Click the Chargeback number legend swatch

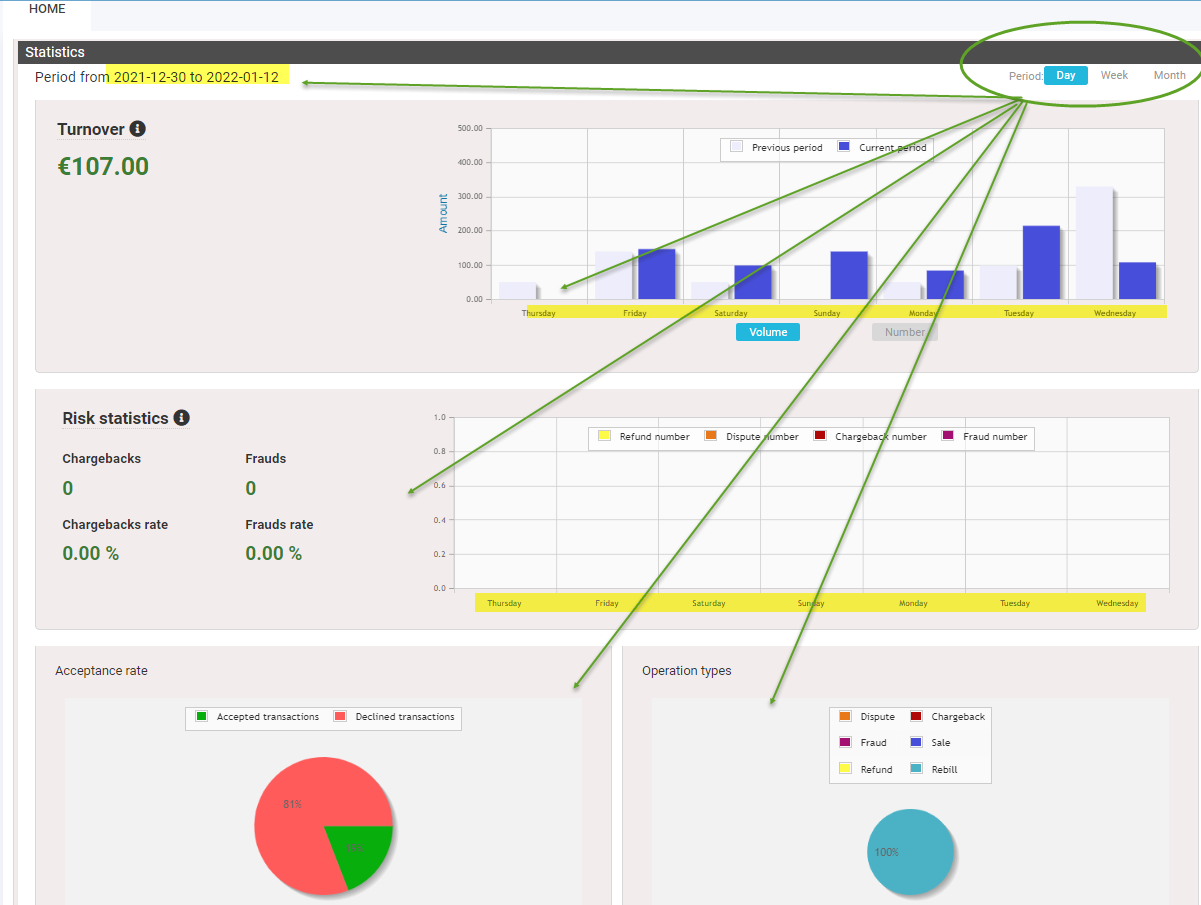point(820,436)
